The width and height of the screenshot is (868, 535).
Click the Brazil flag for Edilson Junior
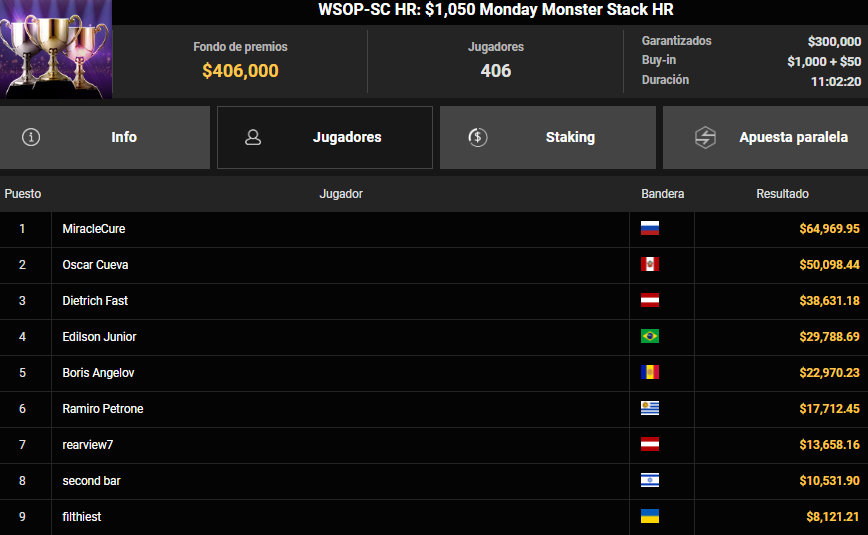(650, 336)
